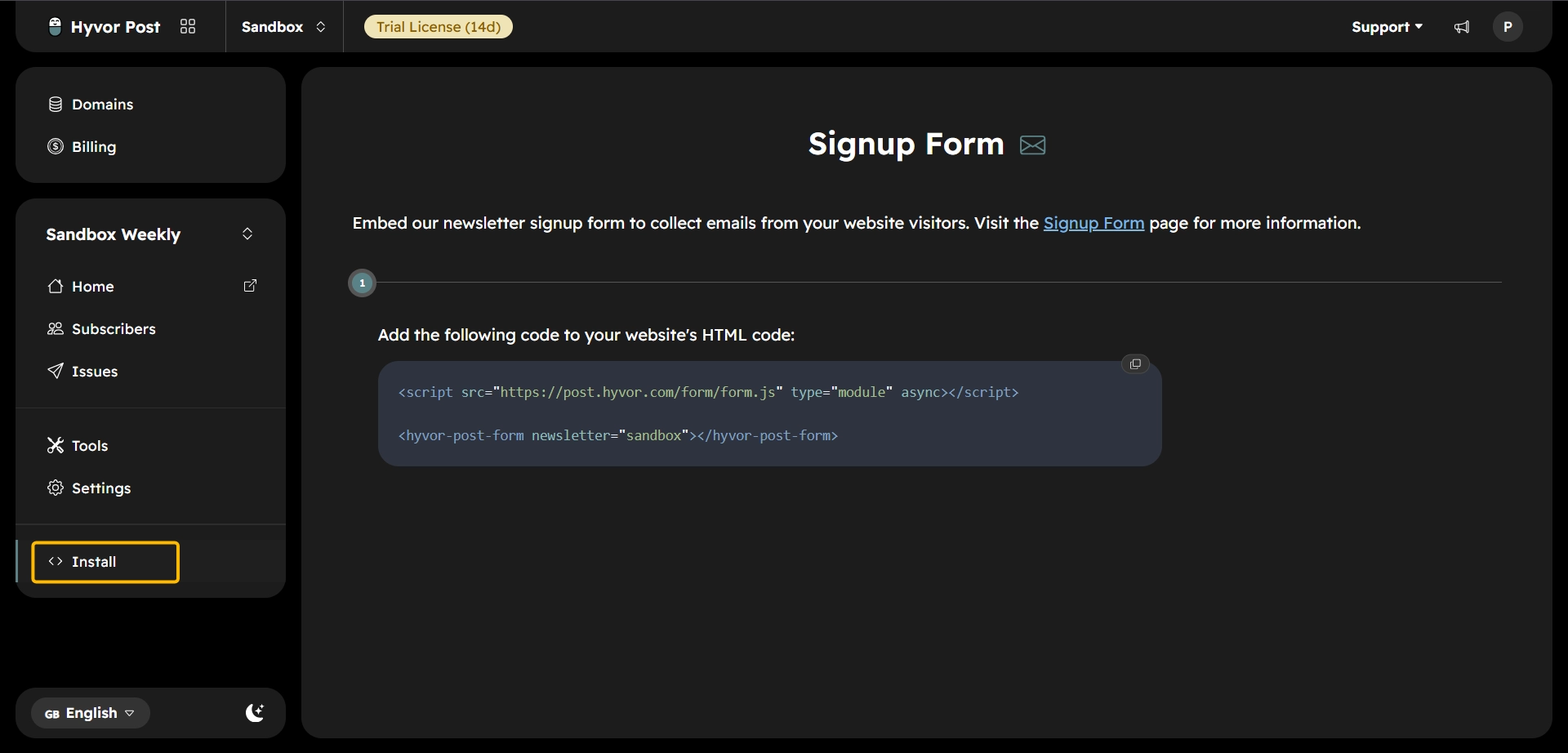1568x753 pixels.
Task: Open the English language dropdown
Action: [90, 713]
